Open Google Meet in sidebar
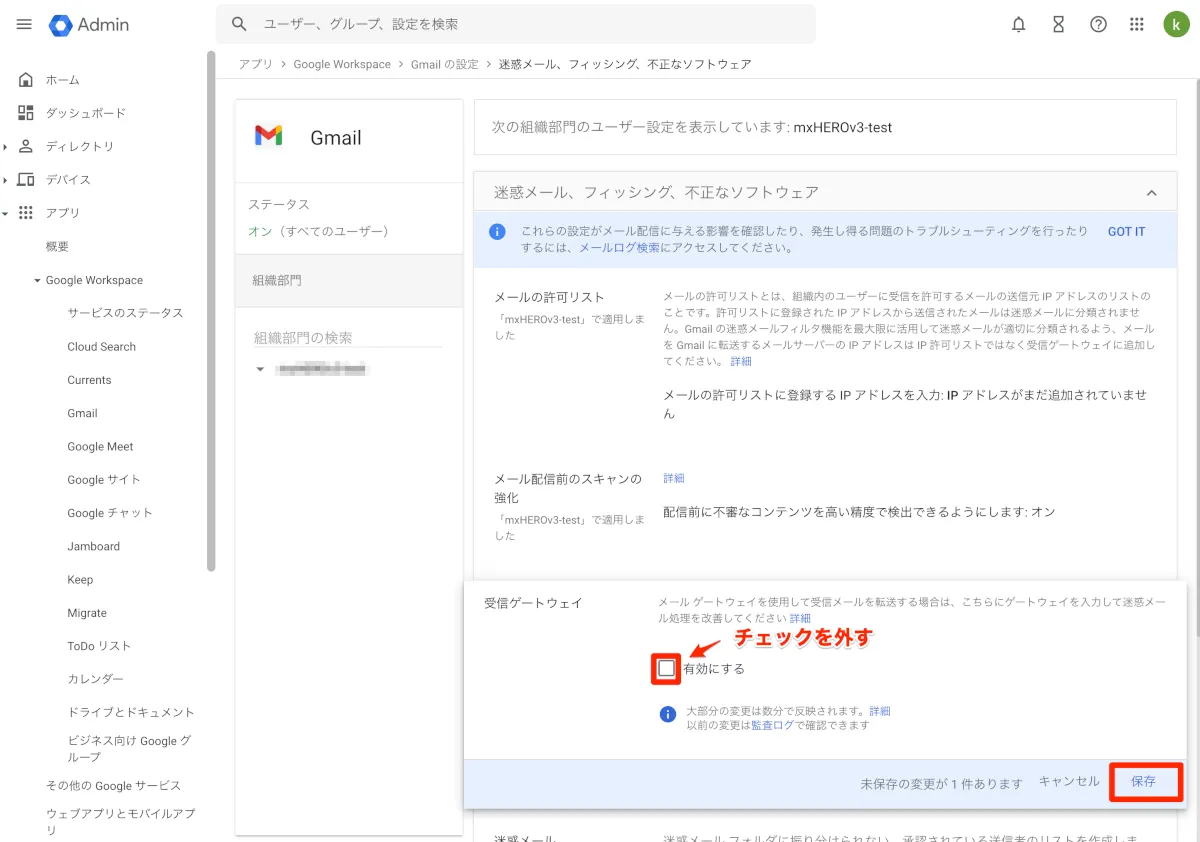The image size is (1200, 842). click(100, 447)
